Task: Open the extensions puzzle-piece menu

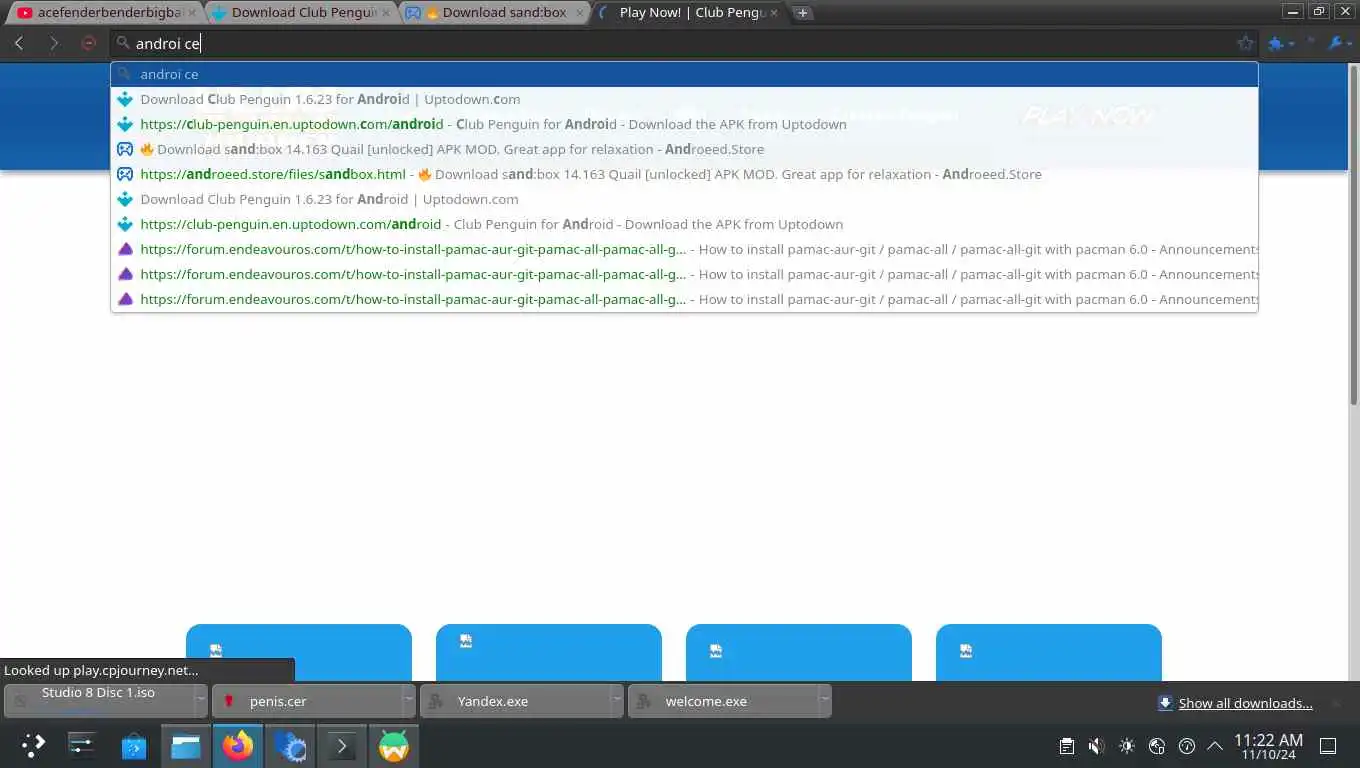Action: (1280, 43)
